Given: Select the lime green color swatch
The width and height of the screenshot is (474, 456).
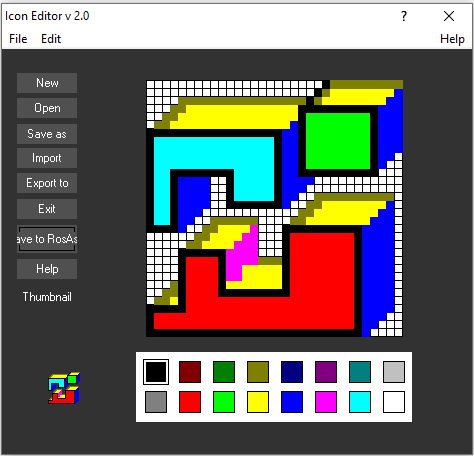Looking at the screenshot, I should coord(224,402).
